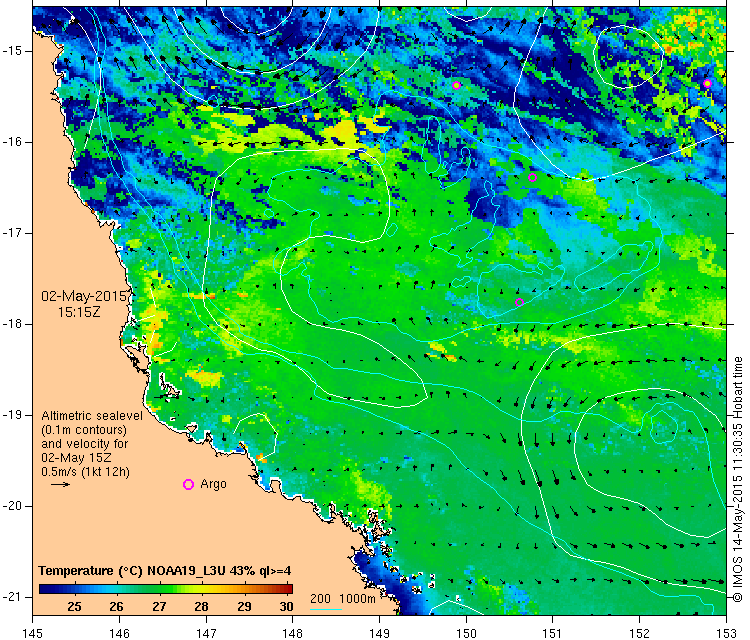Click the cyan 200/1000m isobath legend line
750x640 pixels.
click(326, 609)
